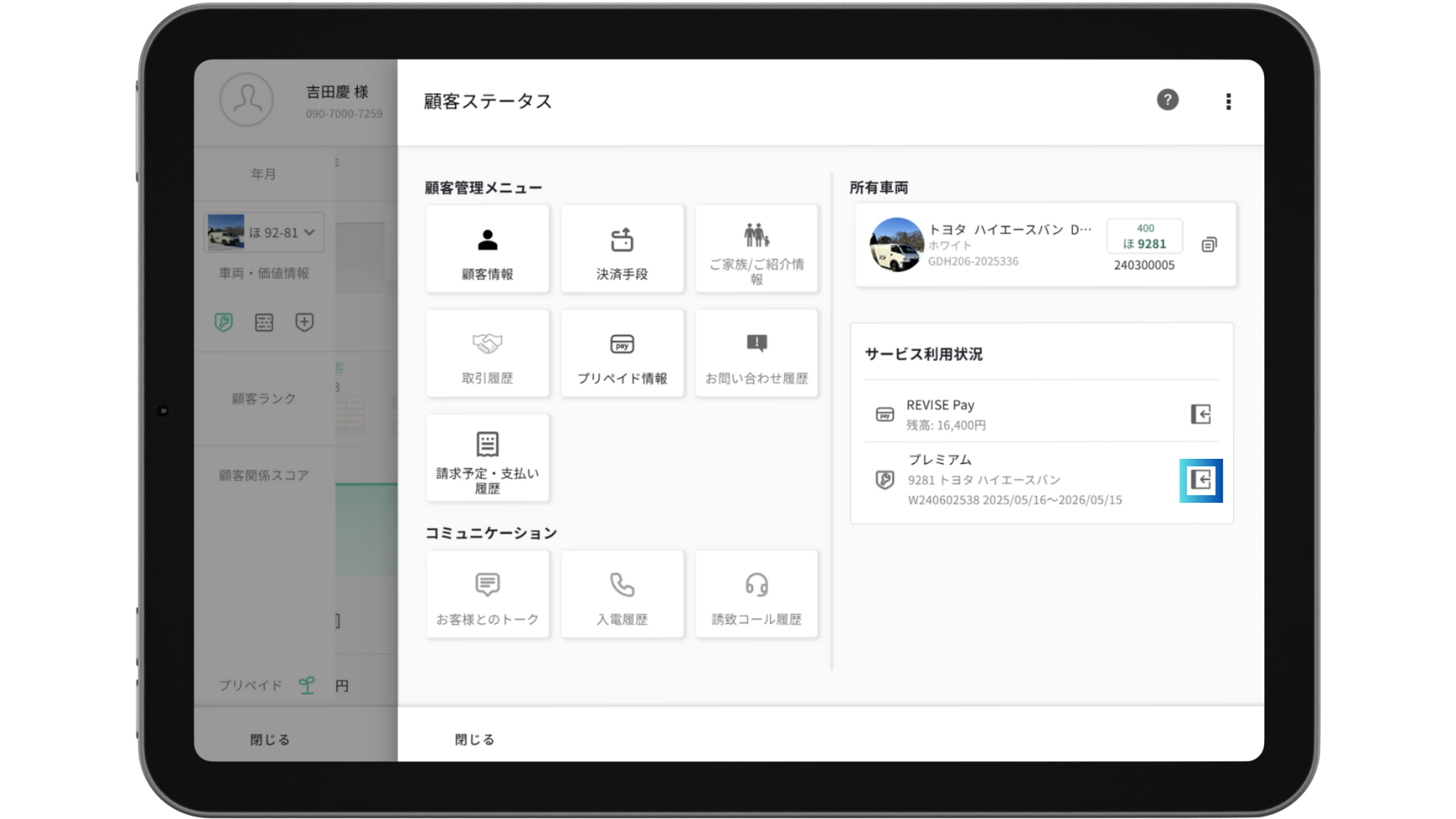1456x819 pixels.
Task: Open REVISE Pay details via its external link icon
Action: pos(1200,414)
